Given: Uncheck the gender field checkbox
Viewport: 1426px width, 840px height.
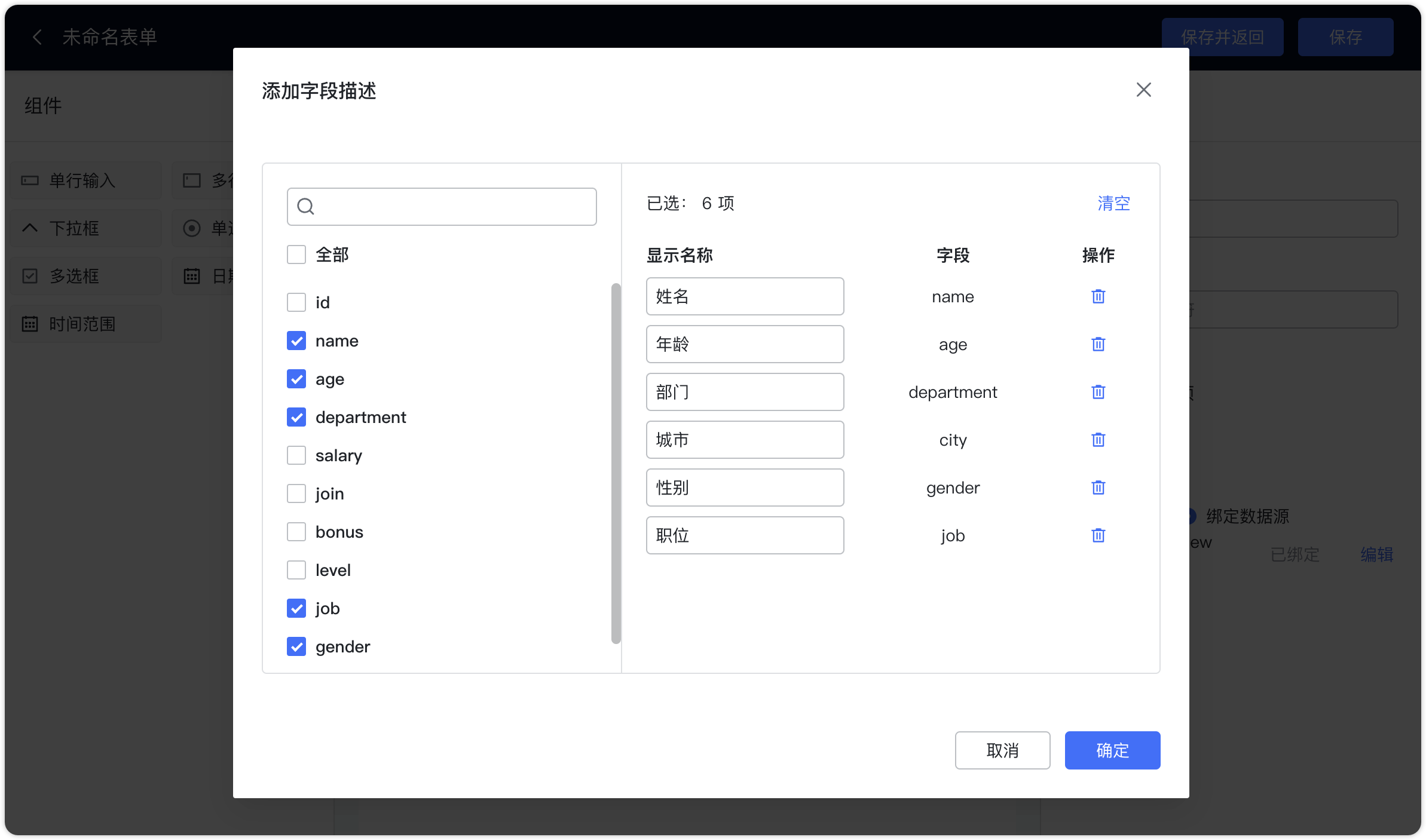Looking at the screenshot, I should [x=296, y=646].
